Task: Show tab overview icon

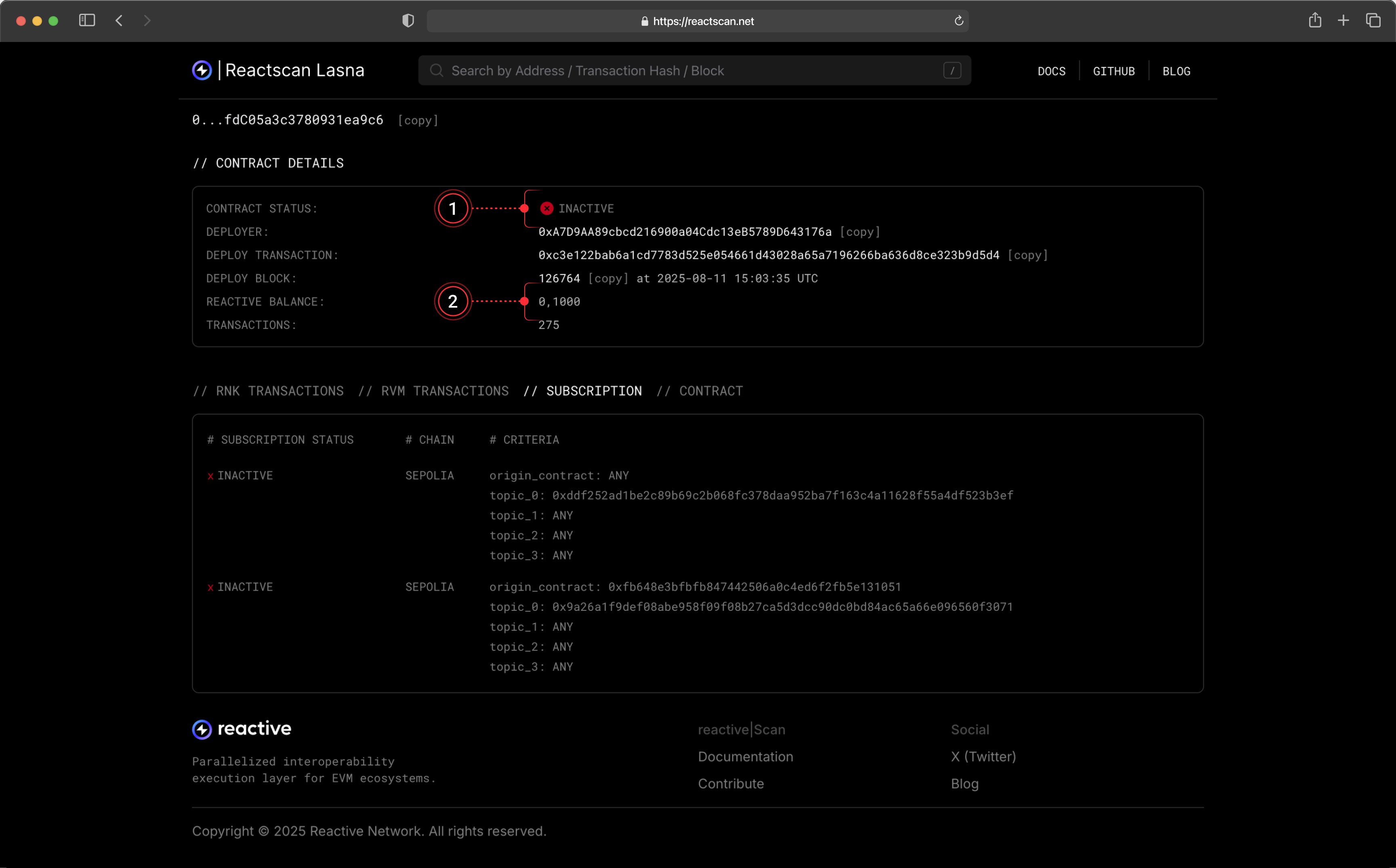Action: coord(1373,21)
